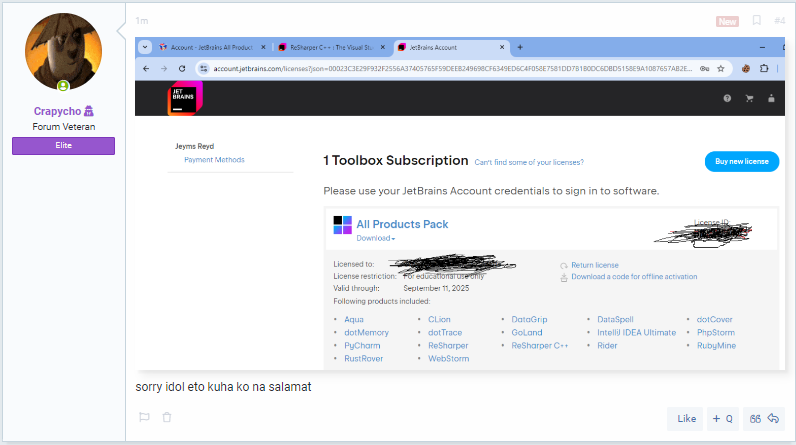Open the JetBrains user profile icon

point(771,98)
